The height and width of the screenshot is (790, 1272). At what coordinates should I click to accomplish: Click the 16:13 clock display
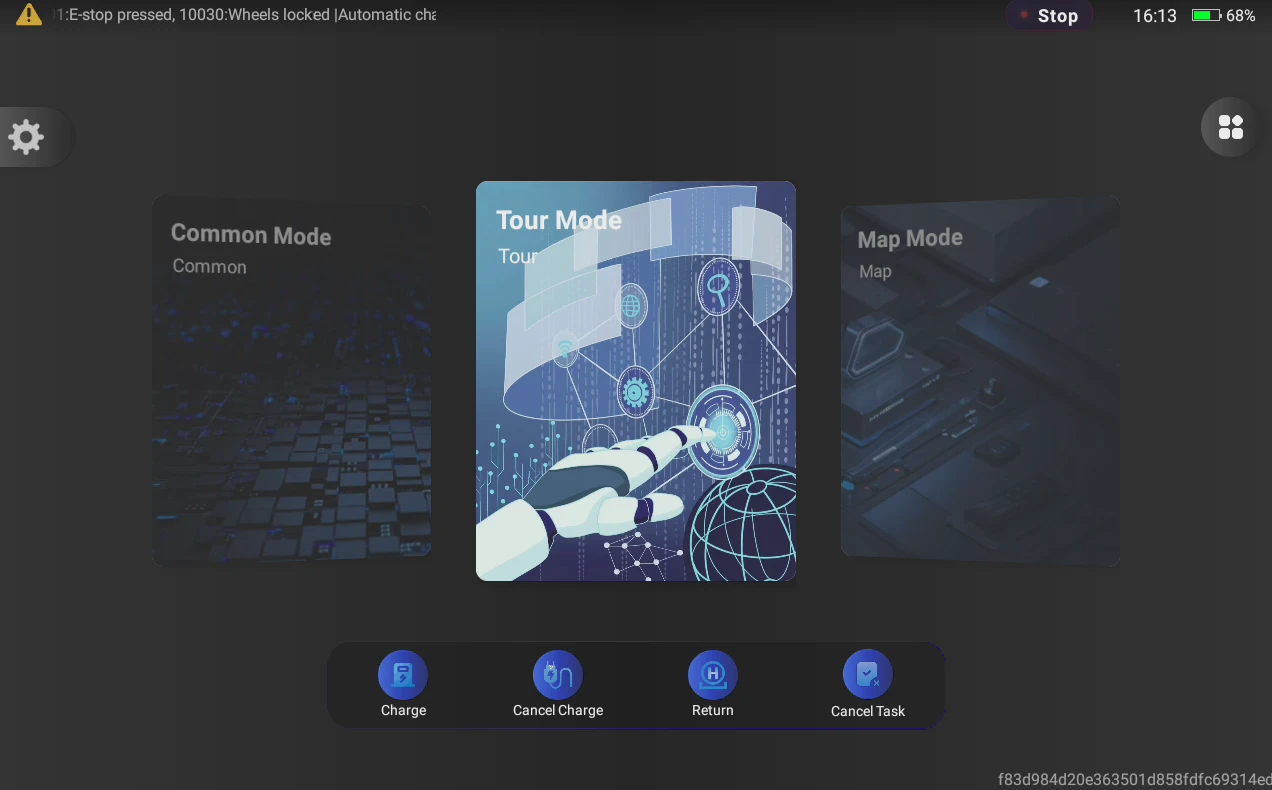click(1155, 16)
